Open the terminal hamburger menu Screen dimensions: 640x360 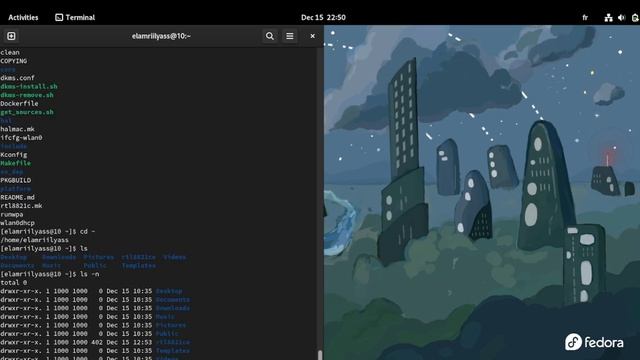point(290,36)
